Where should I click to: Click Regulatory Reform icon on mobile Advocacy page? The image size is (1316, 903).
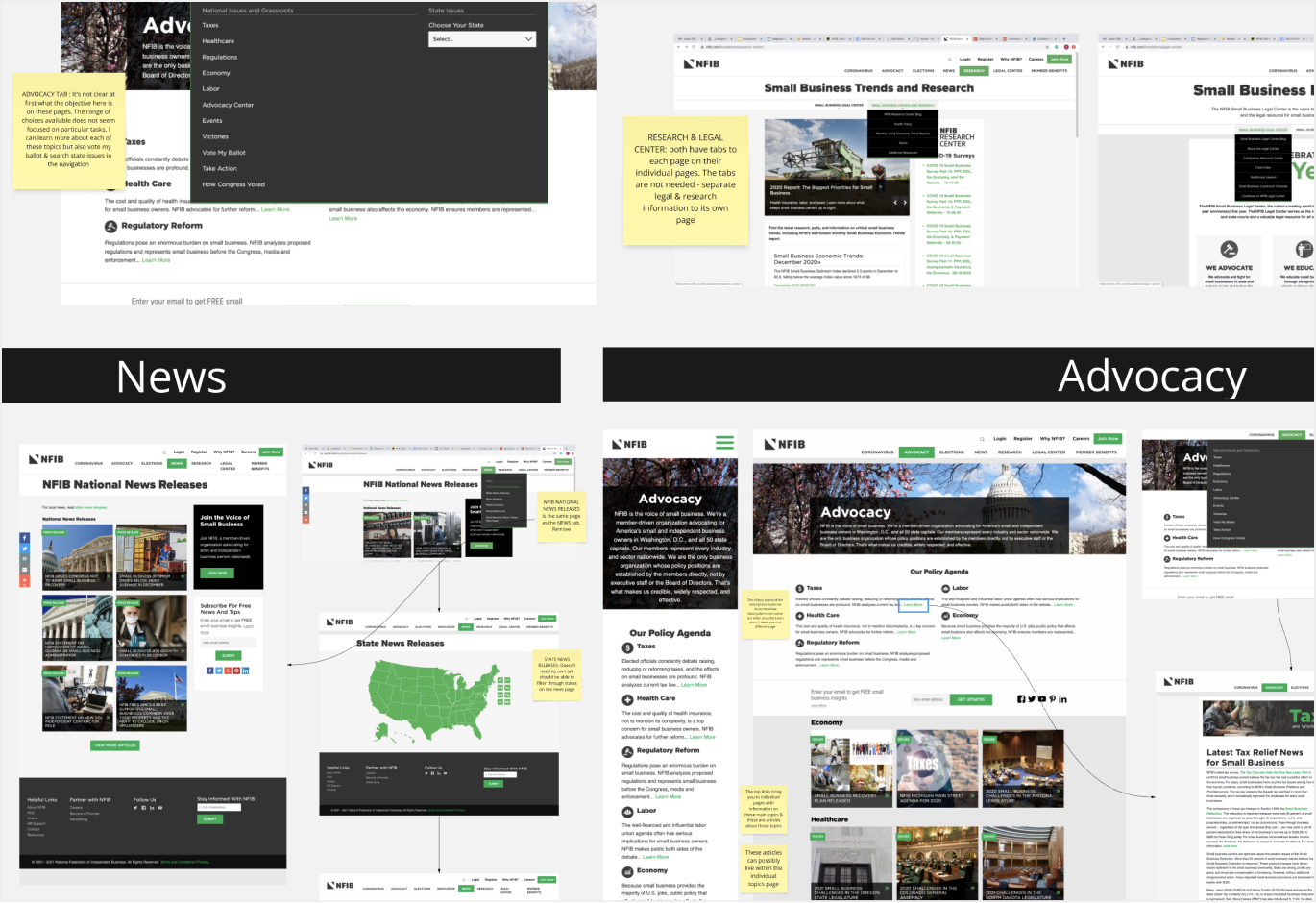click(x=626, y=752)
